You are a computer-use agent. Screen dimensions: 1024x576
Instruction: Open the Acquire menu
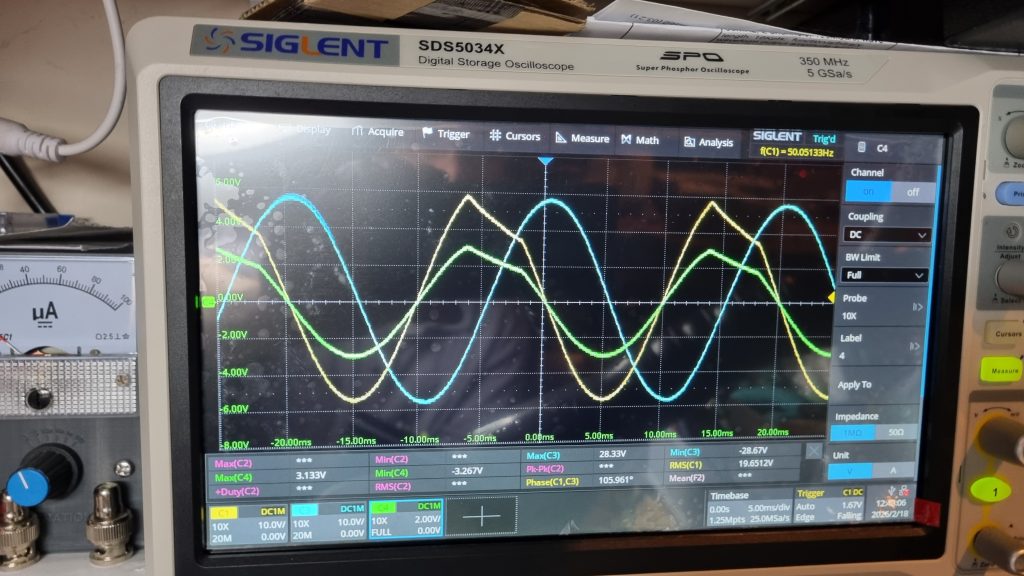pos(378,132)
